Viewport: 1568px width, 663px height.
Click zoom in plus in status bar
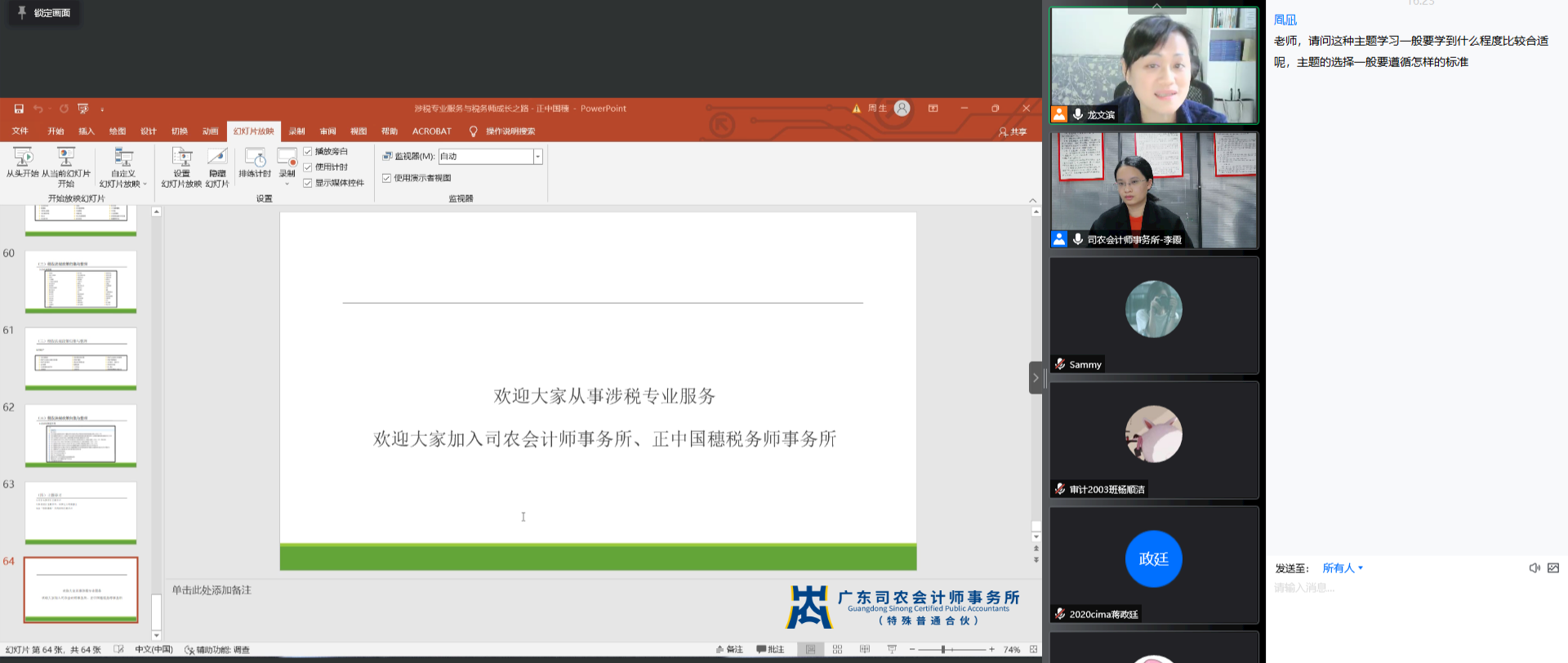[x=992, y=650]
